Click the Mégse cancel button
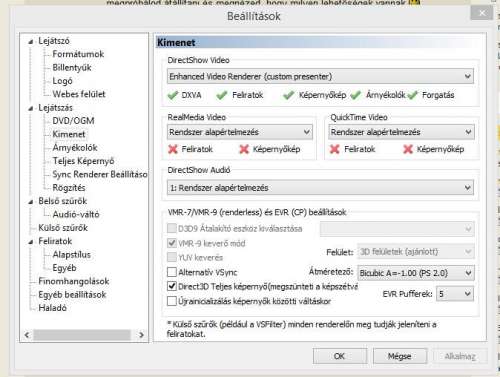The image size is (500, 377). 400,356
